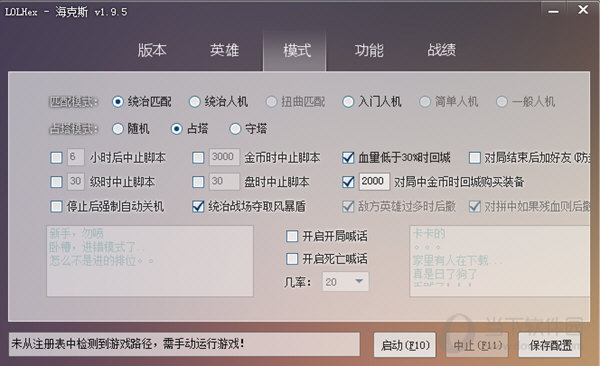The width and height of the screenshot is (600, 366).
Task: Enable 小时后中止脚本 checkbox
Action: 56,158
